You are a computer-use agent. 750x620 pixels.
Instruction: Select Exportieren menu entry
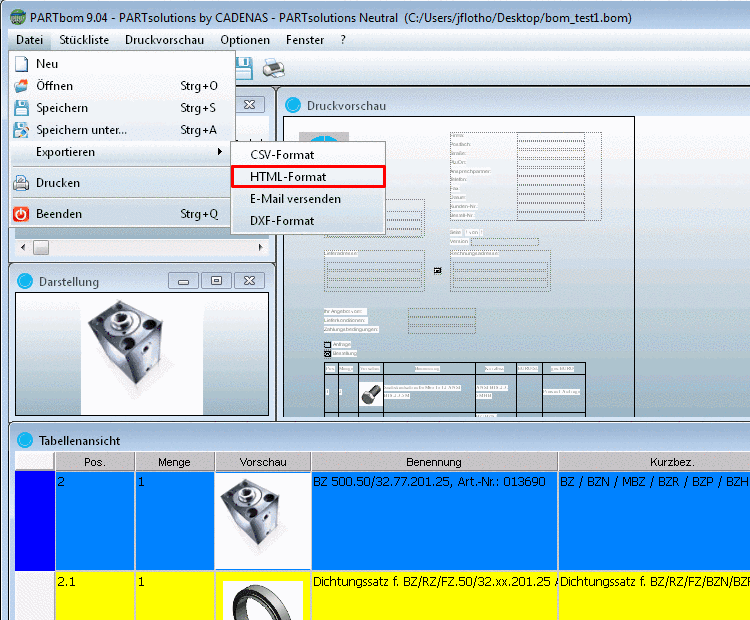pyautogui.click(x=122, y=152)
